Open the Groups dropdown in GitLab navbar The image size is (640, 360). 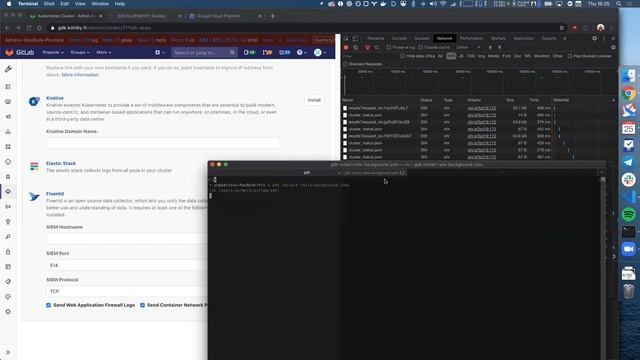coord(80,53)
